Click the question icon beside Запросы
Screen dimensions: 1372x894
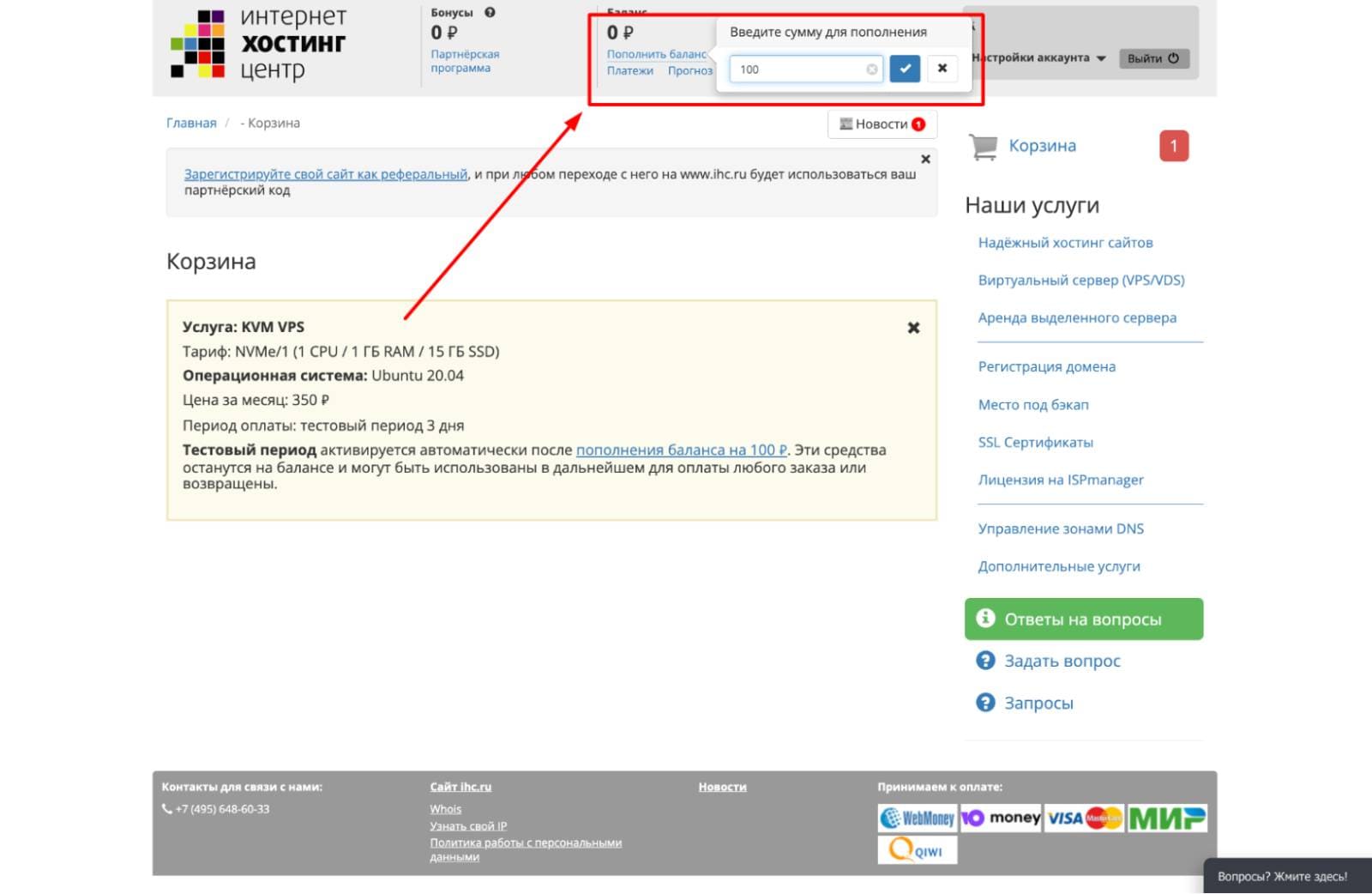(x=985, y=702)
